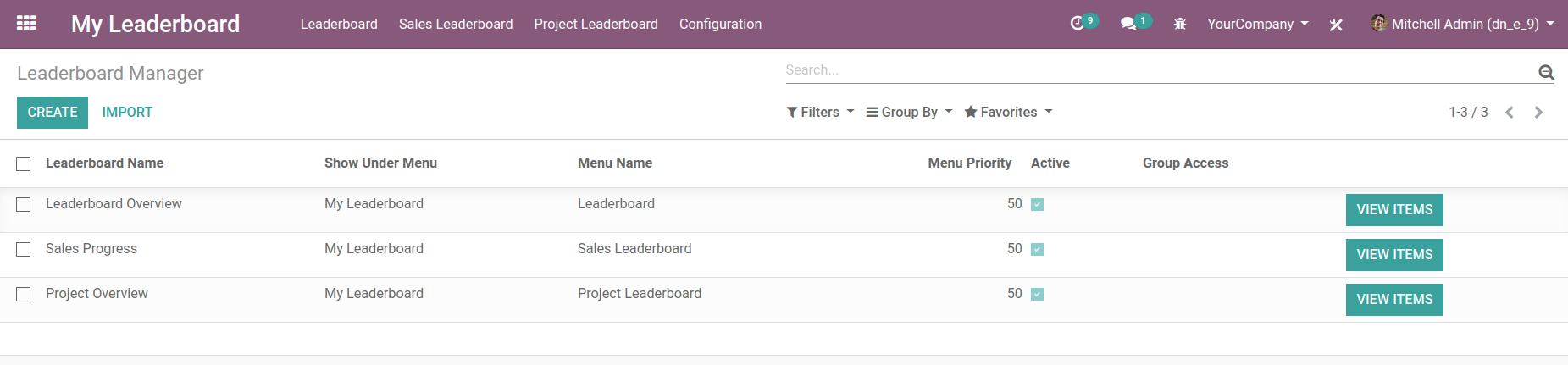Tick the Leaderboard Overview row checkbox
This screenshot has width=1568, height=365.
tap(24, 205)
